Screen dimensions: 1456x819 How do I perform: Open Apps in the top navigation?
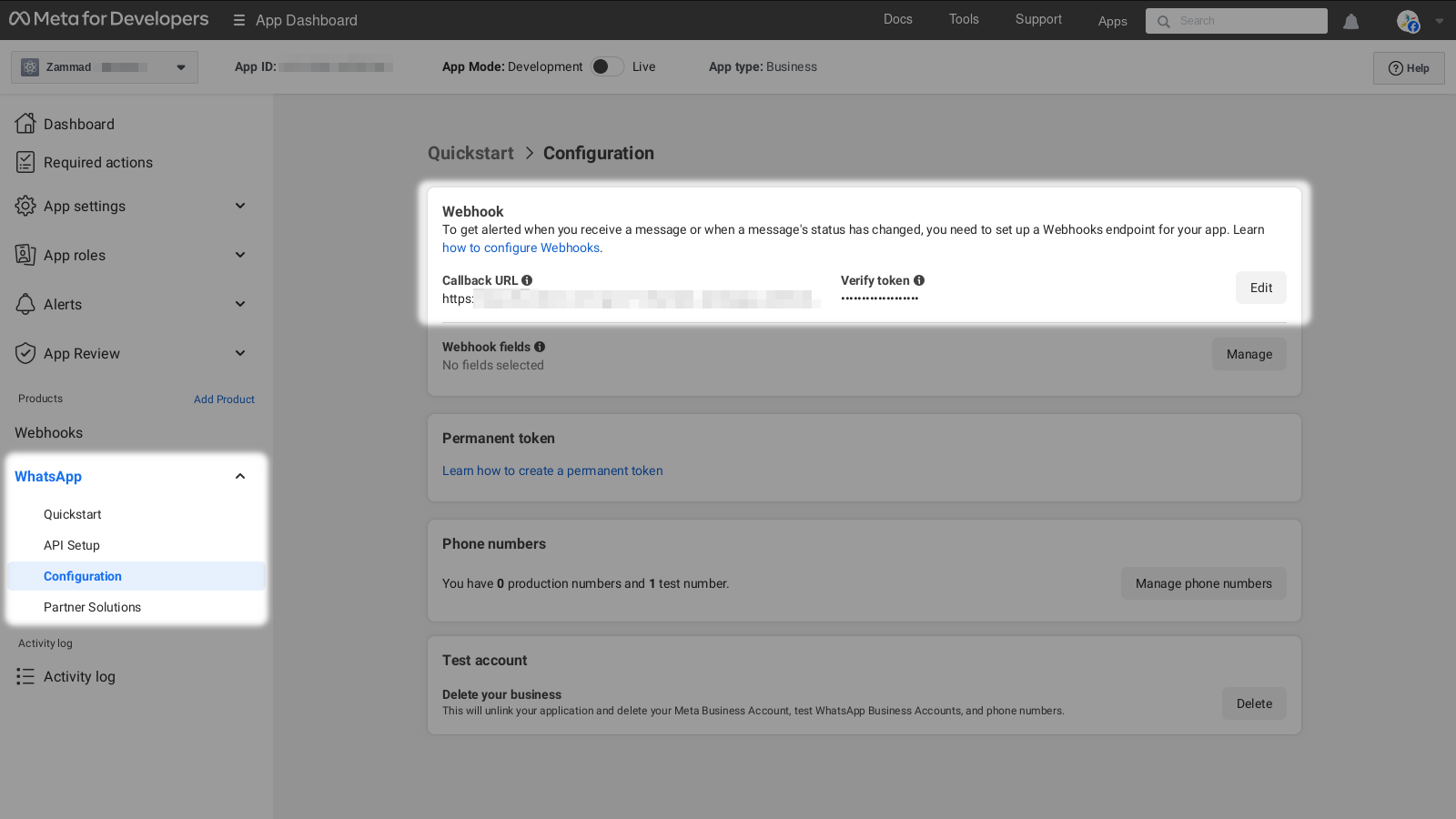tap(1113, 21)
